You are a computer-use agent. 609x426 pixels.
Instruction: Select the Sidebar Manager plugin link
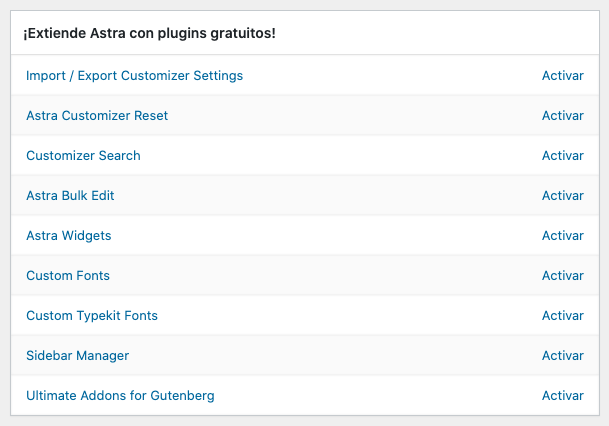pyautogui.click(x=77, y=356)
